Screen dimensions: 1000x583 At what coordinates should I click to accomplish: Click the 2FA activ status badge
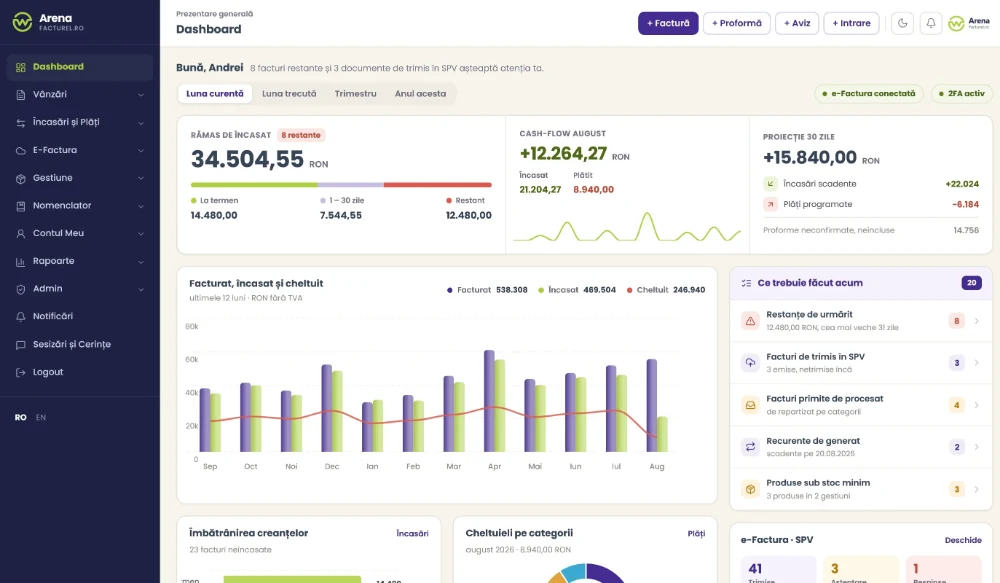[961, 94]
